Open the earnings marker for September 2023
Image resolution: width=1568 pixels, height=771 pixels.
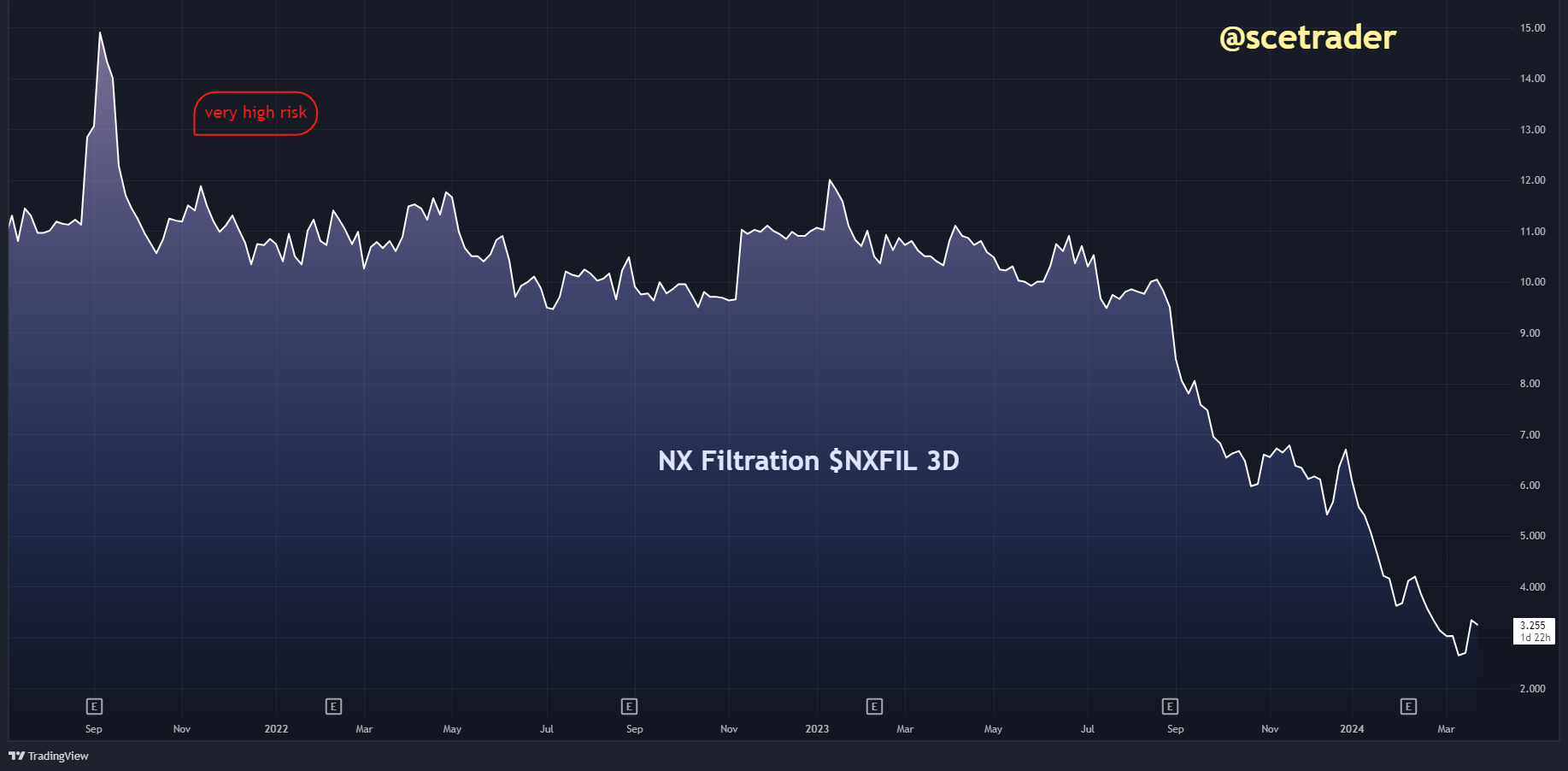(x=1171, y=706)
